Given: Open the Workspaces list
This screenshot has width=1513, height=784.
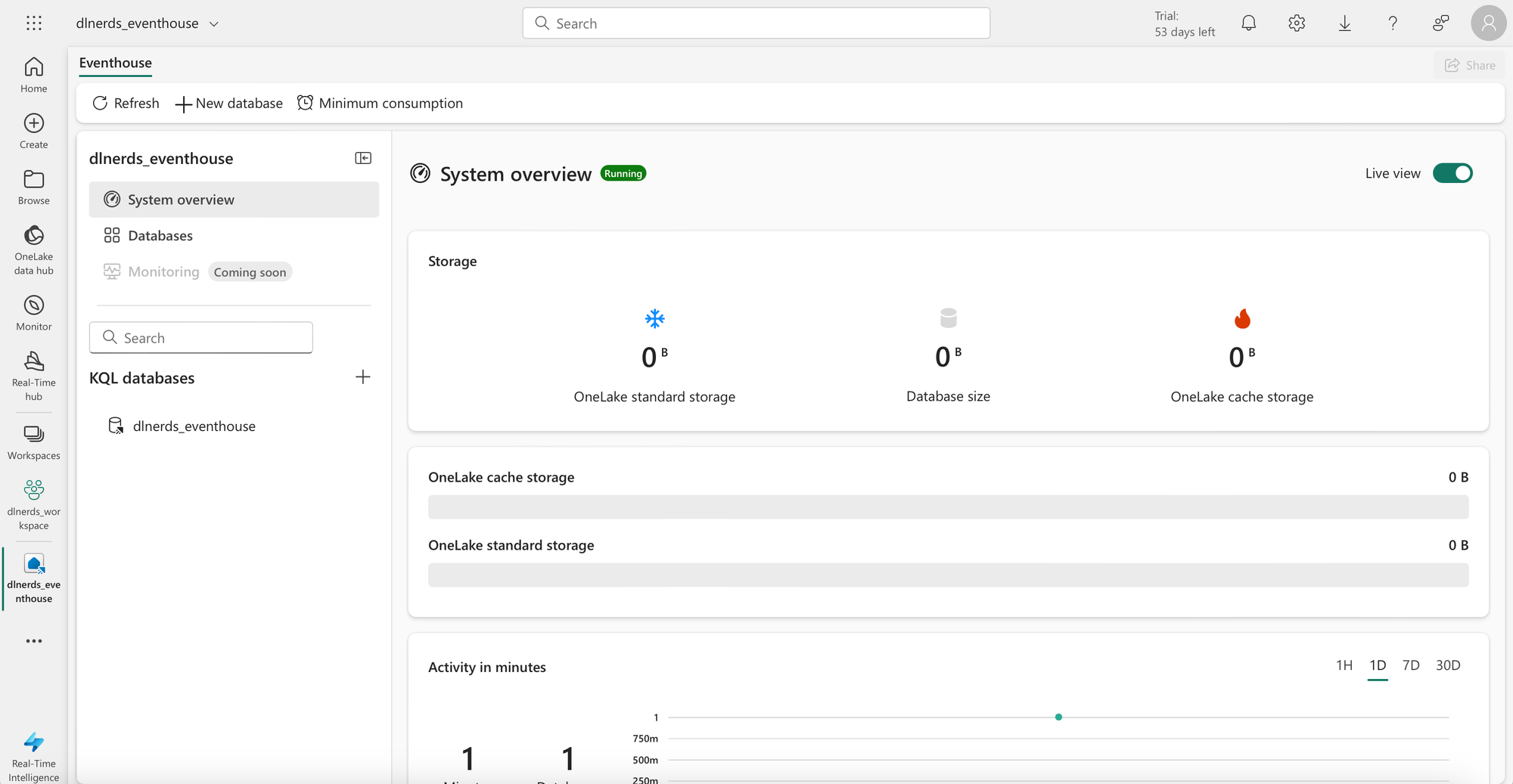Looking at the screenshot, I should click(x=34, y=442).
